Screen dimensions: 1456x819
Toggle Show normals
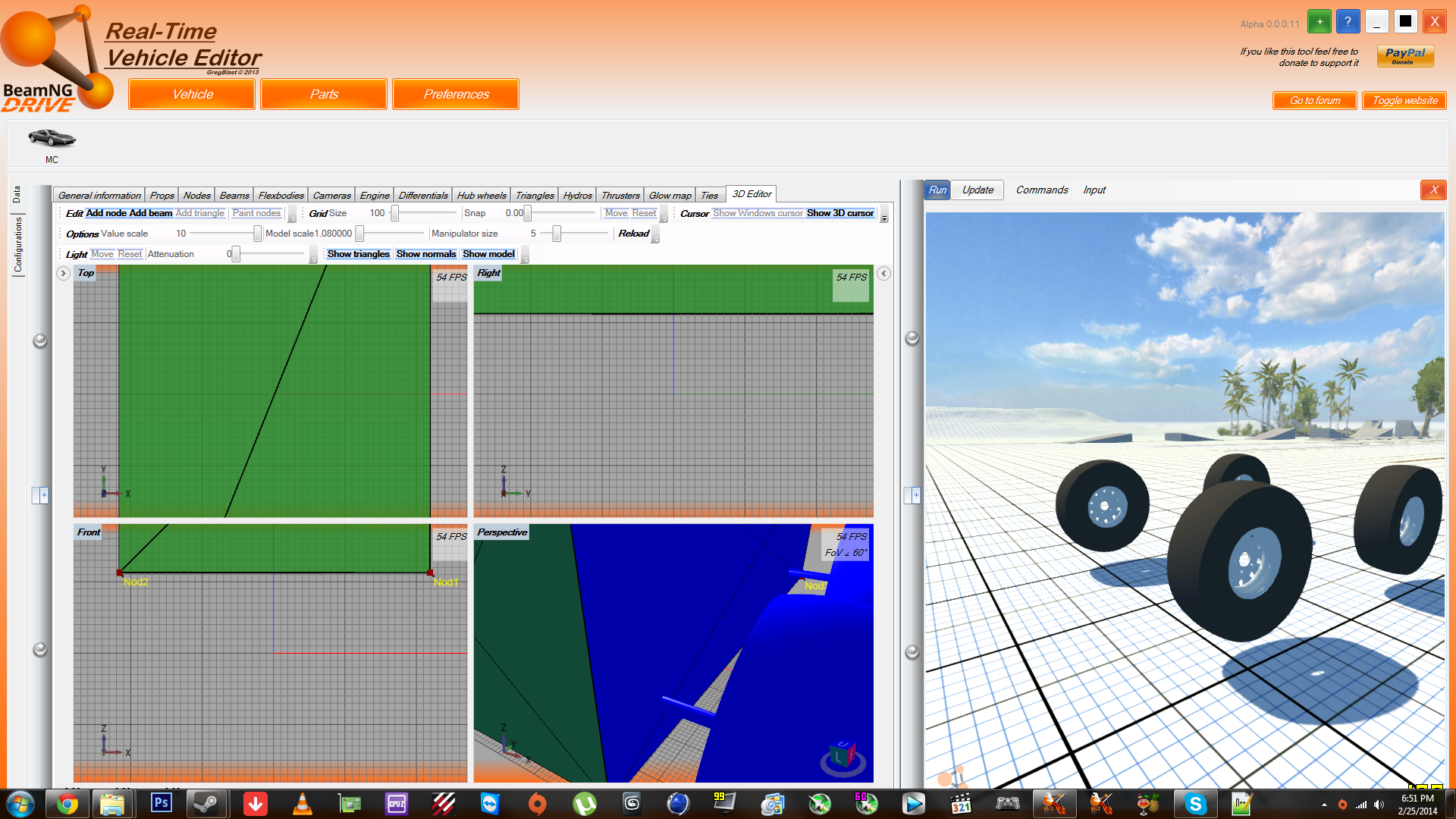pos(426,255)
